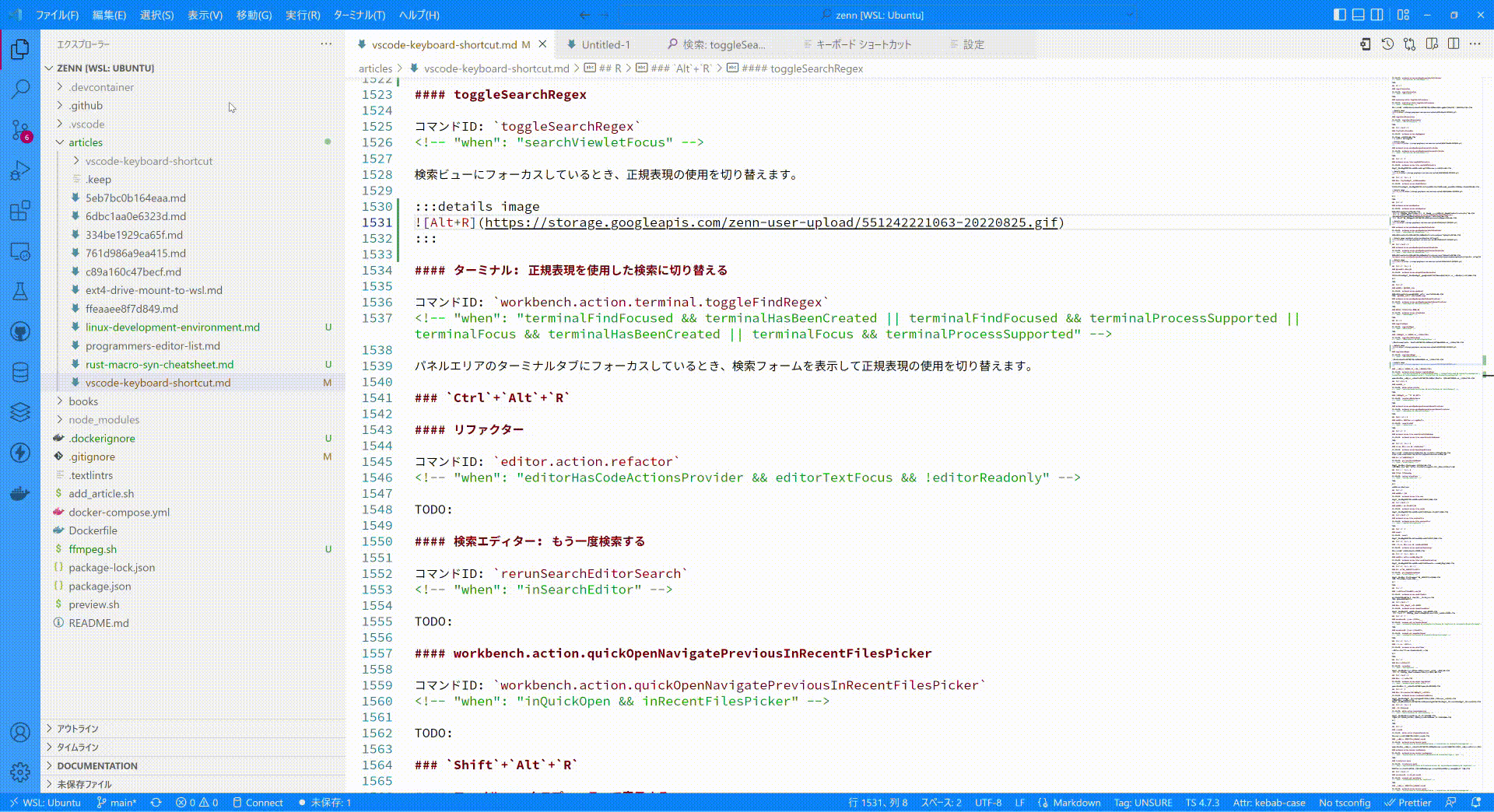Open the Manage gear icon
This screenshot has height=812, width=1494.
[20, 772]
